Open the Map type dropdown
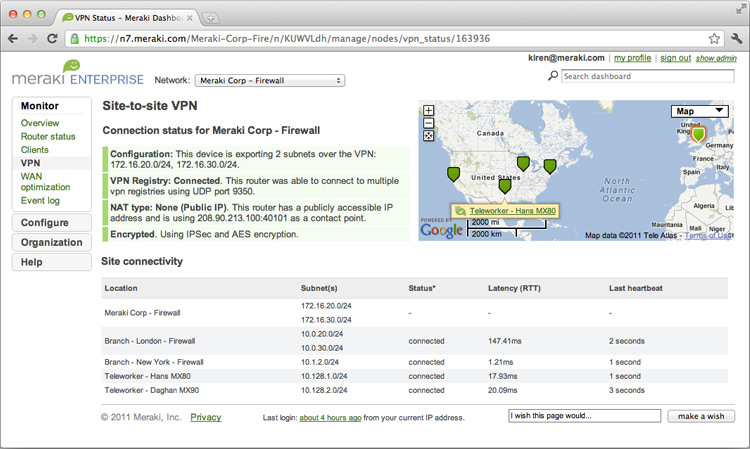 [700, 111]
